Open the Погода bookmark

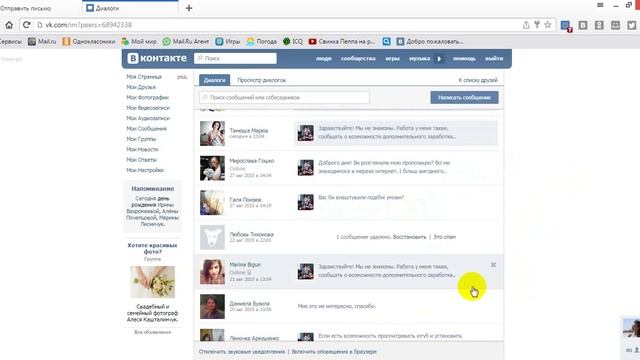pos(262,41)
